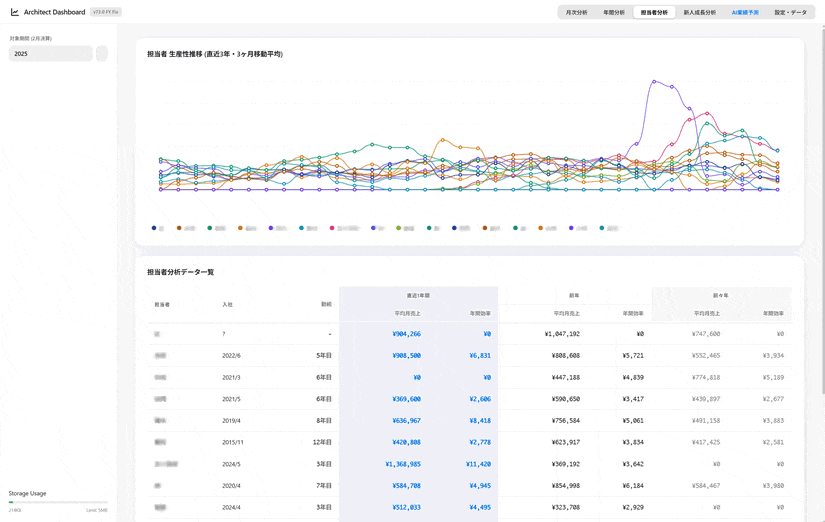
Task: Select the row with join date 2021/3
Action: (470, 377)
